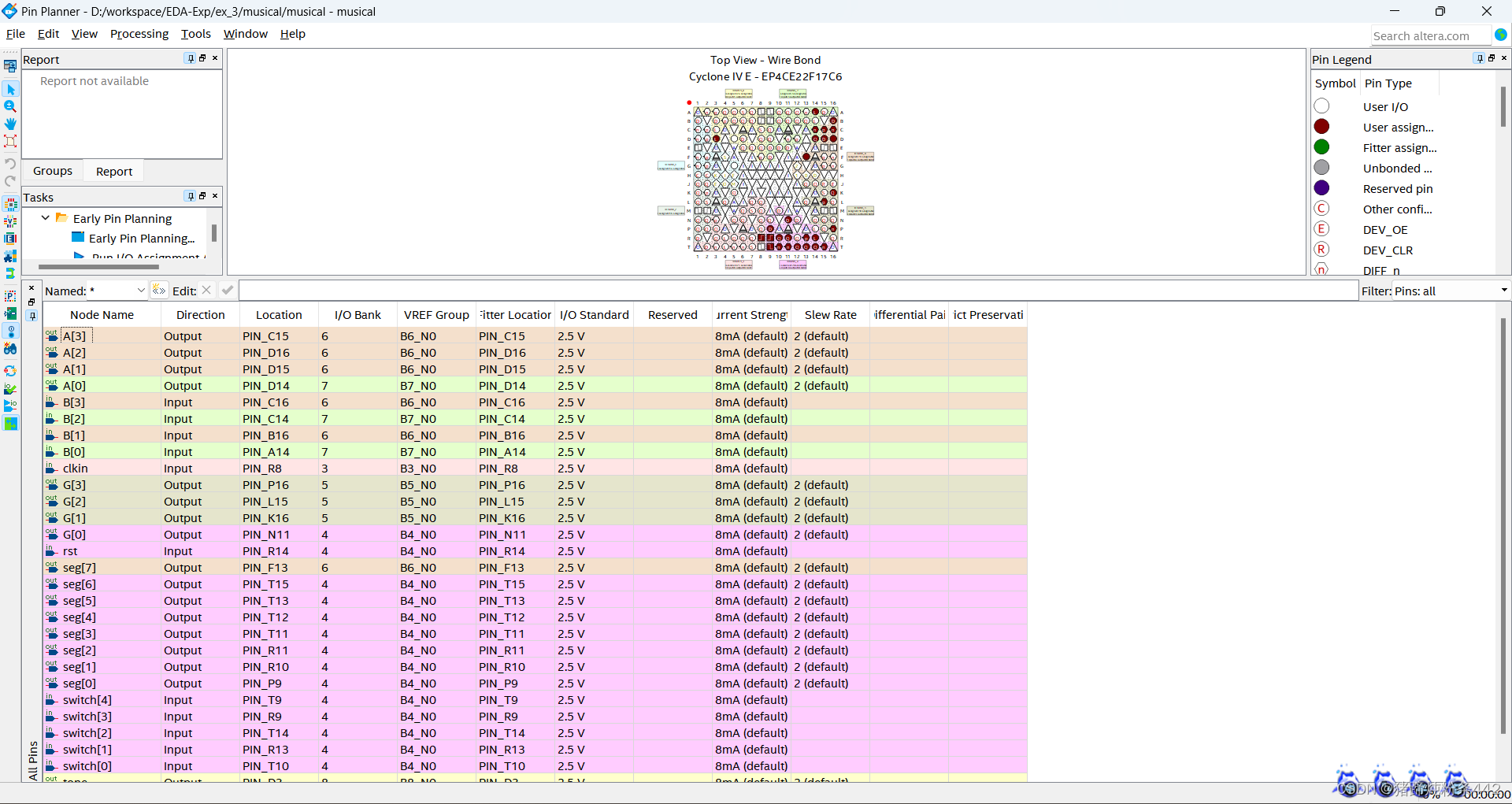
Task: Open the Named filter dropdown
Action: [141, 291]
